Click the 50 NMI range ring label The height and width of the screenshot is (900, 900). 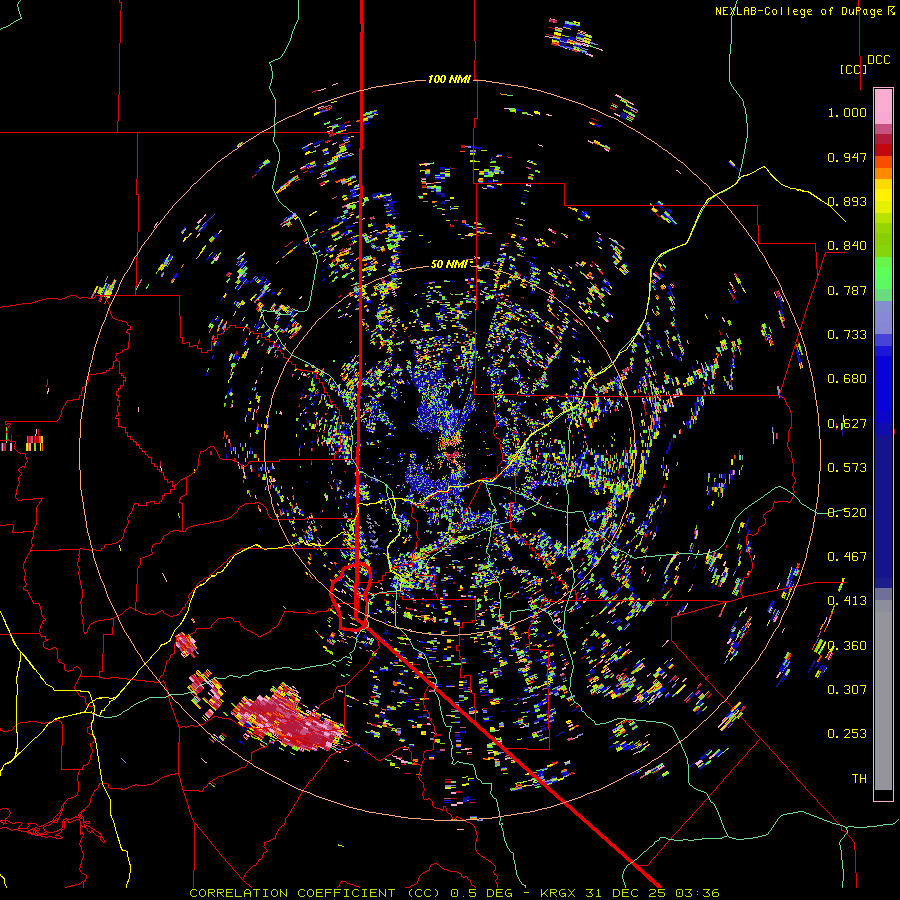(x=448, y=264)
